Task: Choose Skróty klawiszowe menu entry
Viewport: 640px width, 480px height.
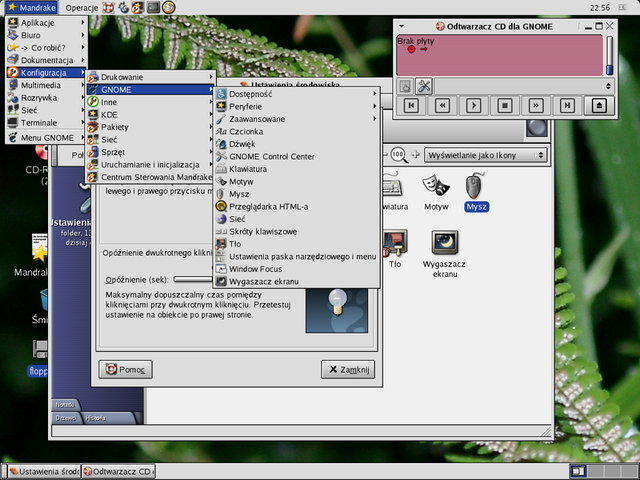Action: point(296,231)
